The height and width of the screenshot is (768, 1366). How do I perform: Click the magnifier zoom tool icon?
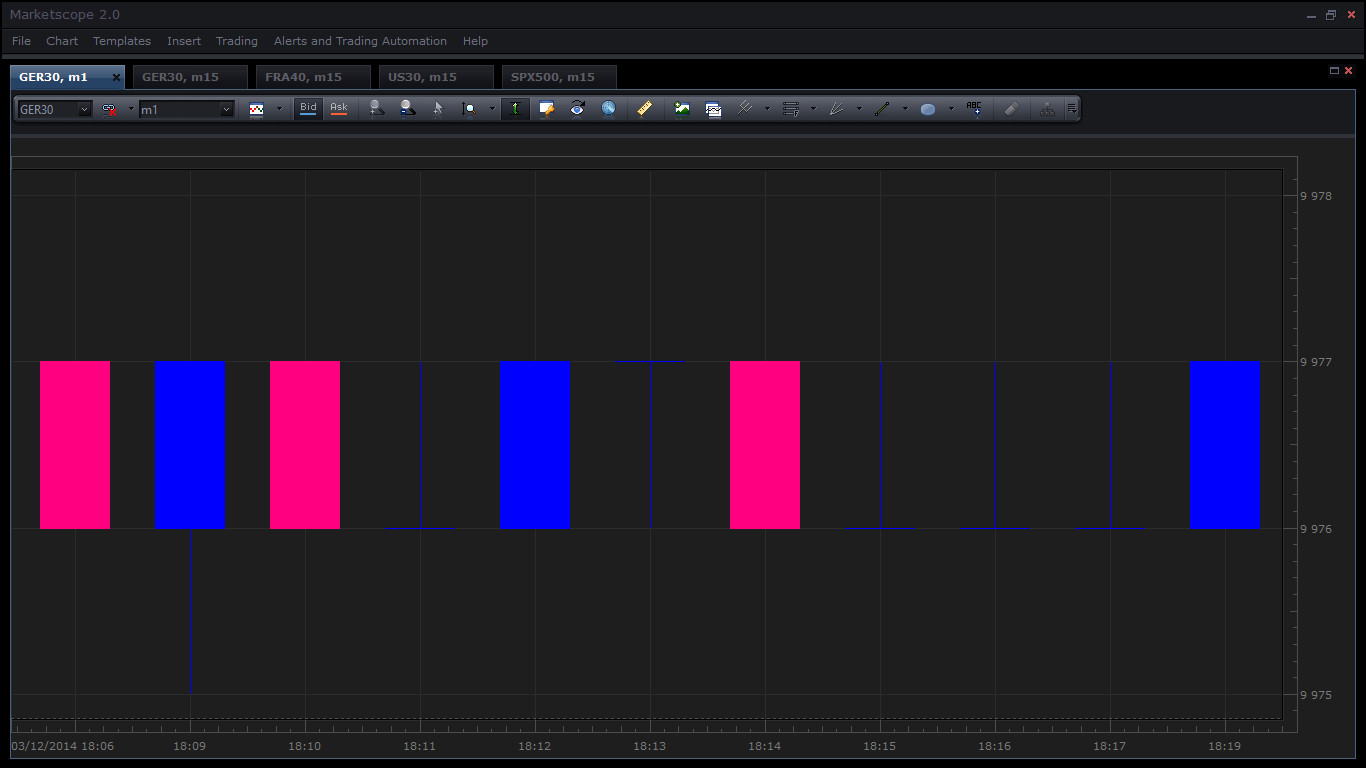(x=467, y=109)
